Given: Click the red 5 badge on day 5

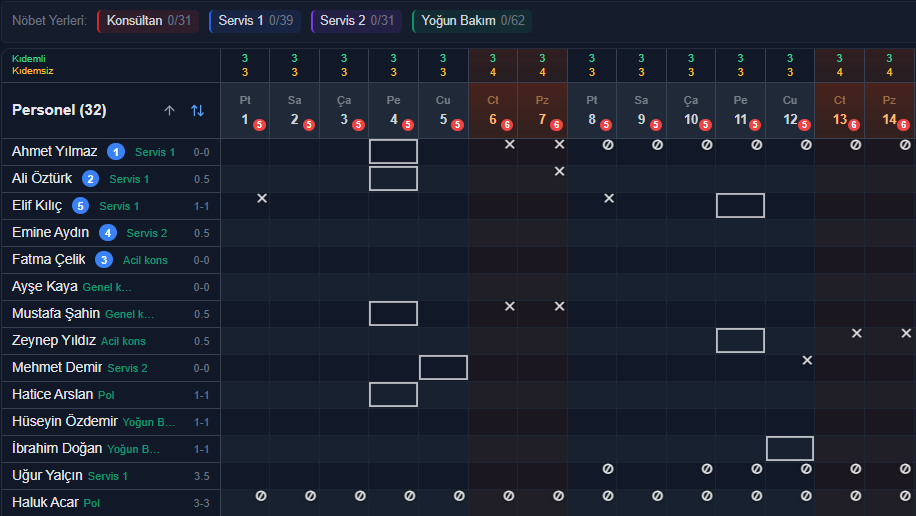Looking at the screenshot, I should [x=457, y=125].
